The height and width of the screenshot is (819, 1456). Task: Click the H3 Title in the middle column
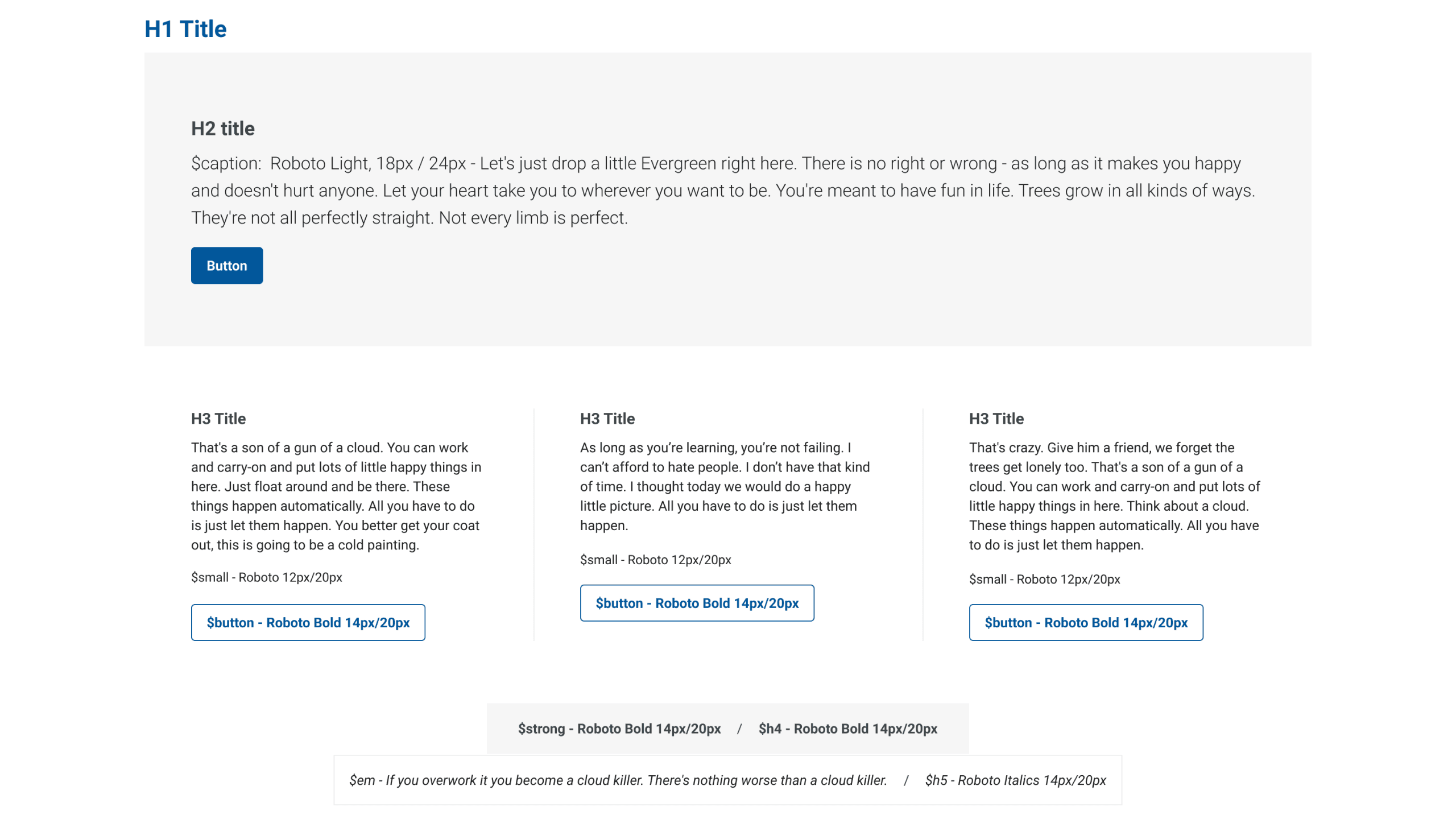point(607,419)
